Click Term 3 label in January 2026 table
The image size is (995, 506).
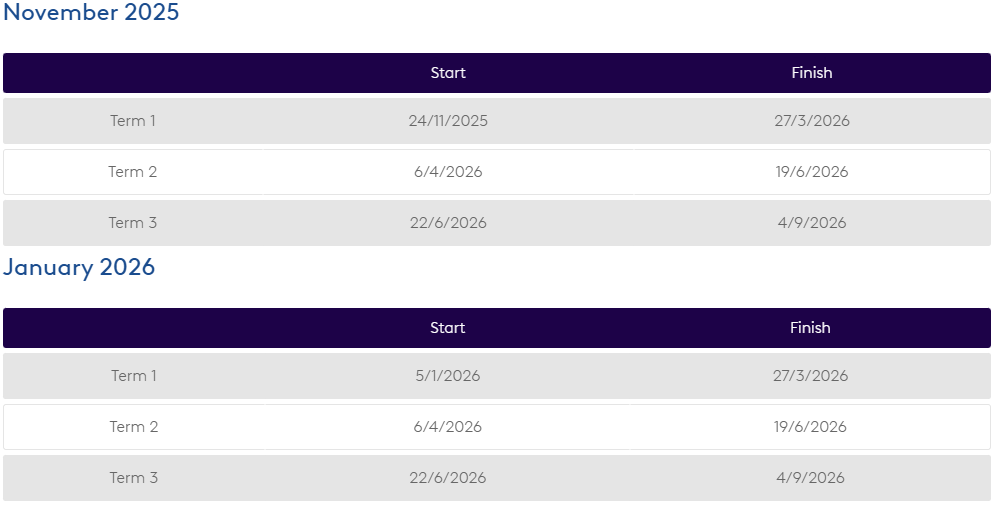[x=134, y=478]
